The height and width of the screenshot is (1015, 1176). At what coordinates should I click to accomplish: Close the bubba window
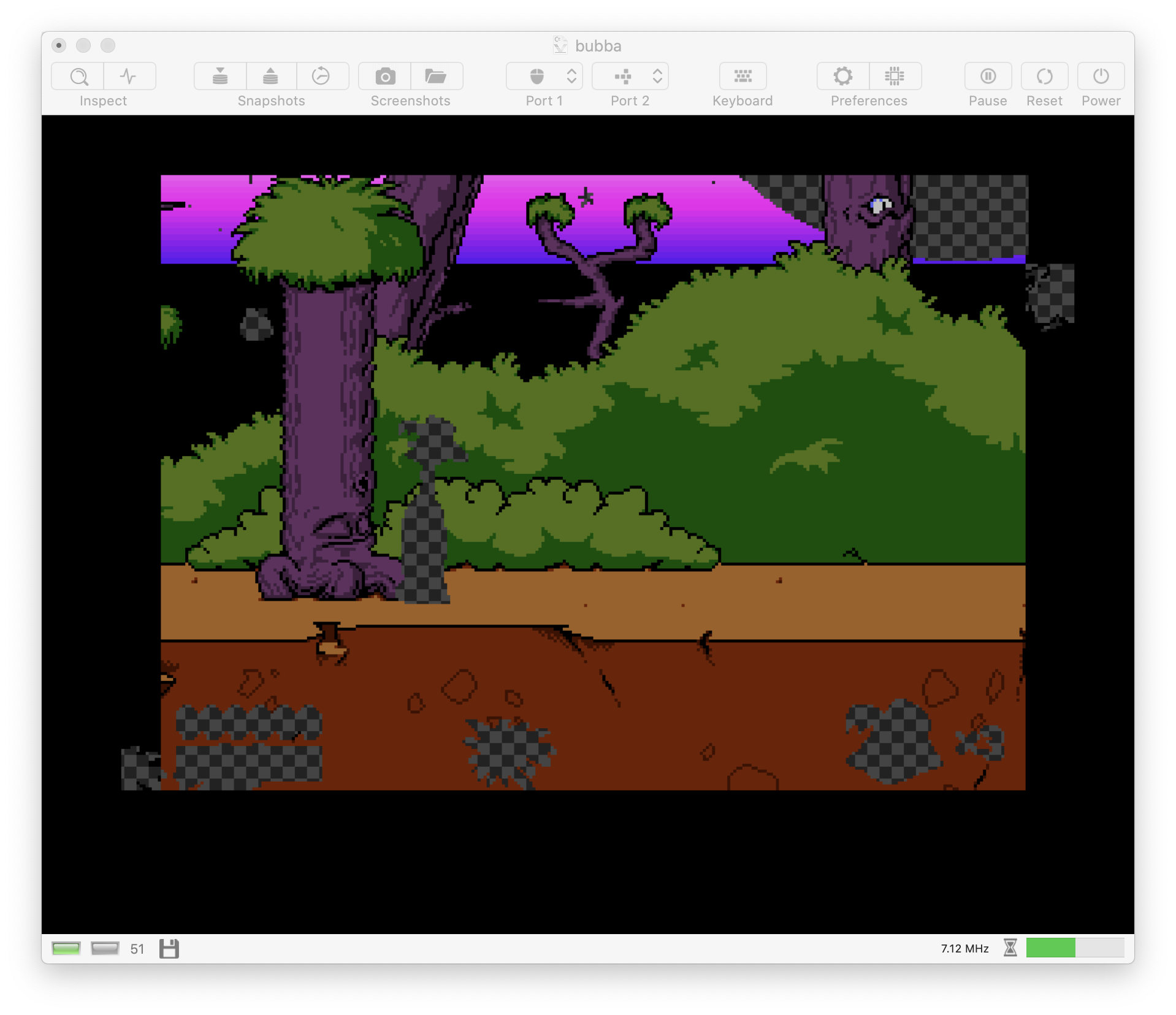click(x=59, y=45)
